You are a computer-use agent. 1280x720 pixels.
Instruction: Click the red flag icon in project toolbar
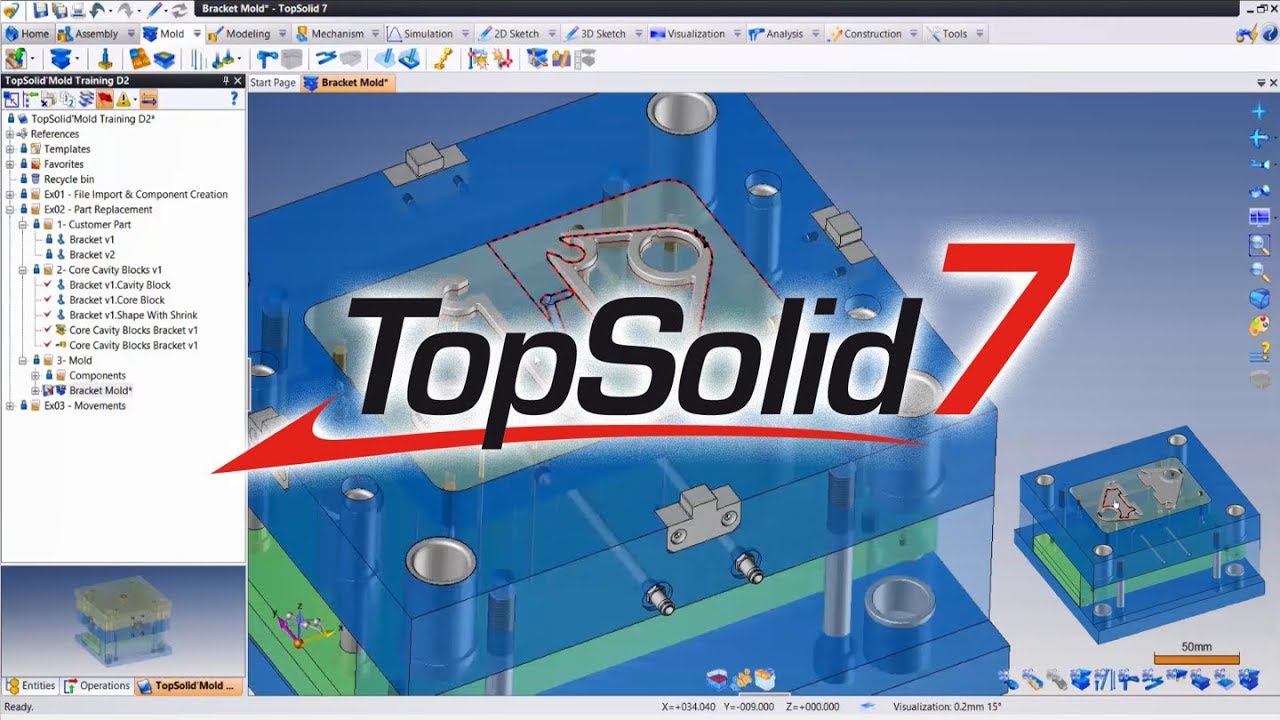pos(104,99)
